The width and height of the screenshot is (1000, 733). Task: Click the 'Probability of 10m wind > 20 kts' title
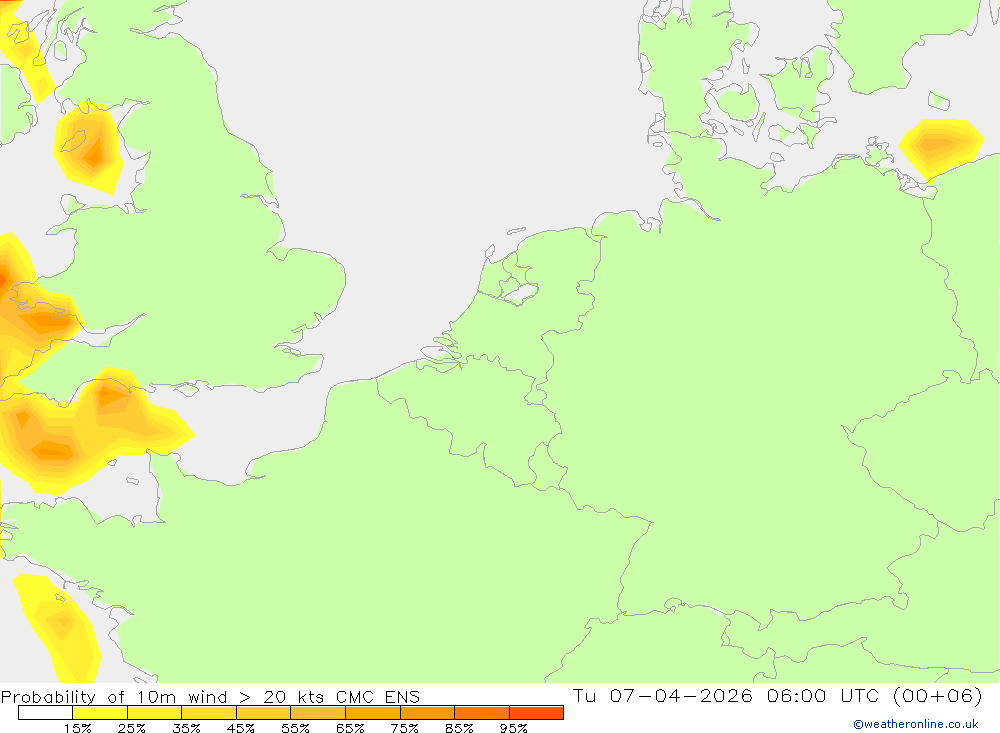point(163,697)
